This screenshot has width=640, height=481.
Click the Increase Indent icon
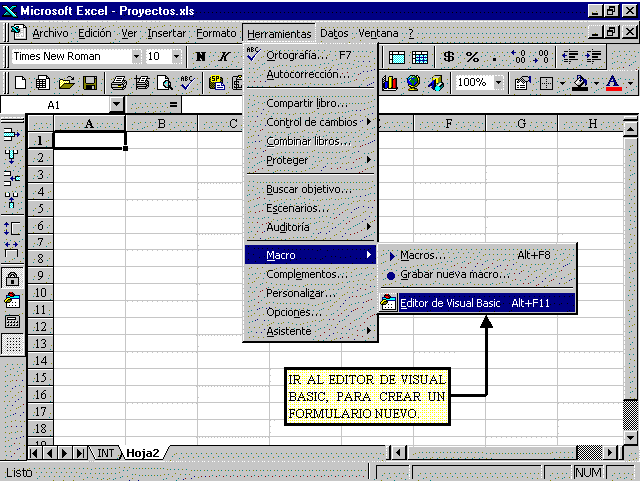[593, 57]
